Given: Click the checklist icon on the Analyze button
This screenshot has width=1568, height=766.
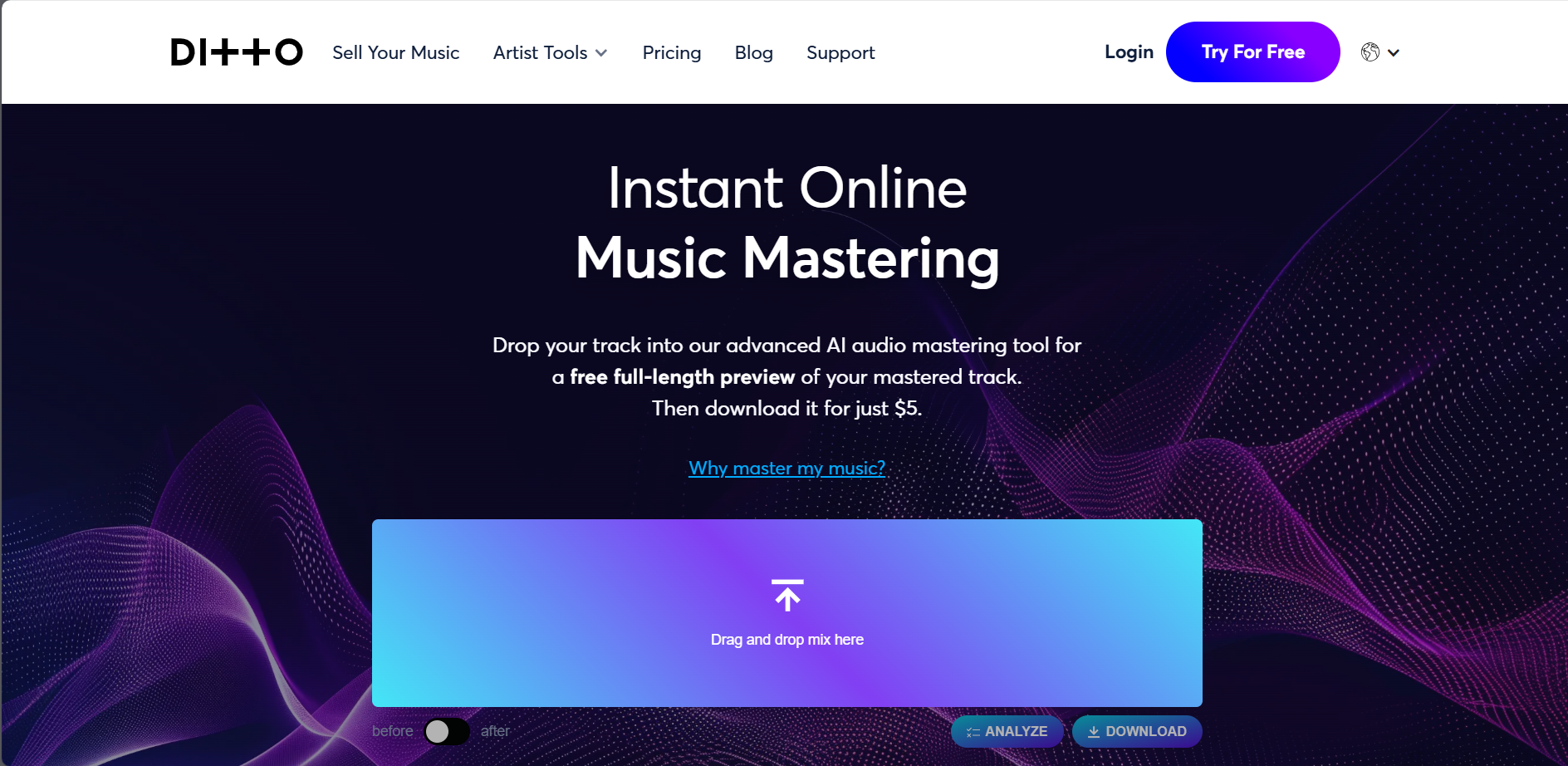Looking at the screenshot, I should (x=973, y=732).
